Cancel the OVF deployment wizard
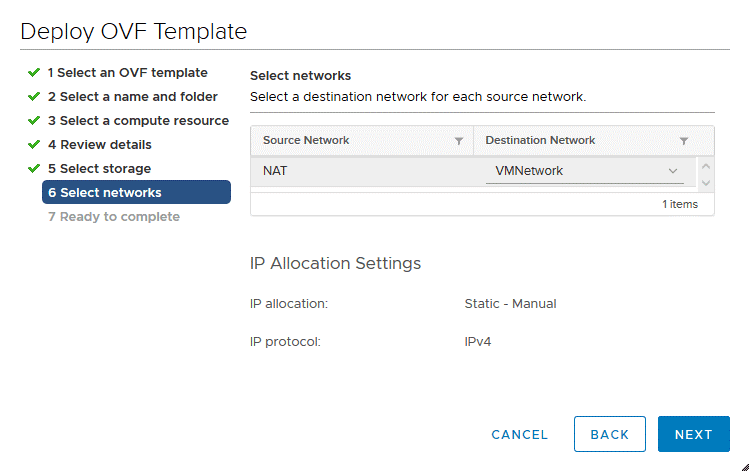 pos(519,435)
